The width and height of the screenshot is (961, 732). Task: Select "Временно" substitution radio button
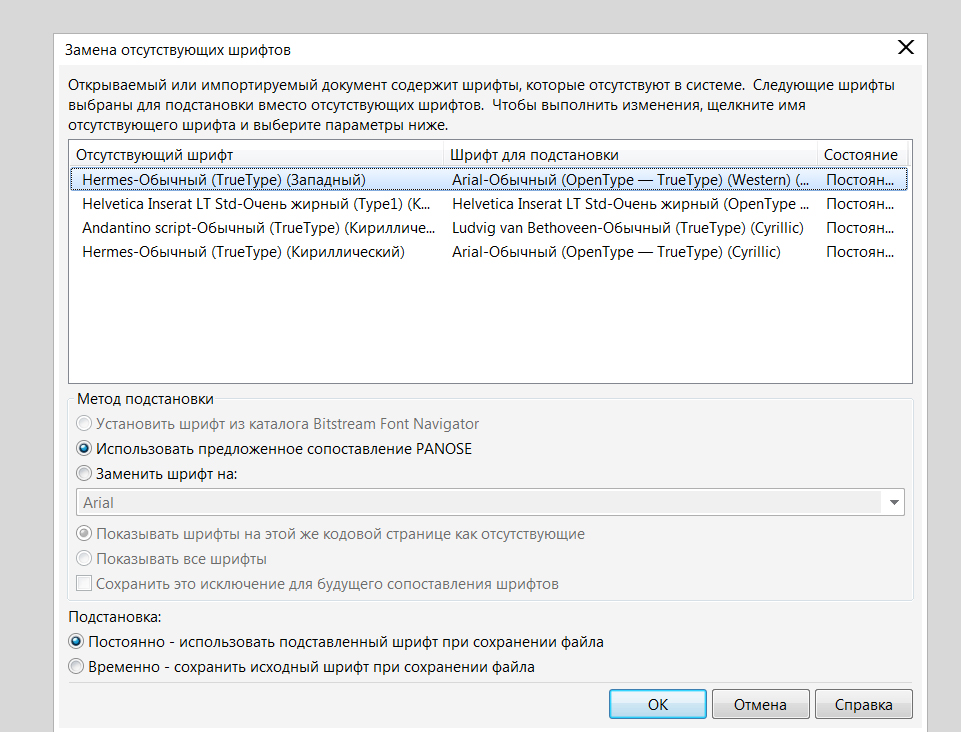(76, 666)
